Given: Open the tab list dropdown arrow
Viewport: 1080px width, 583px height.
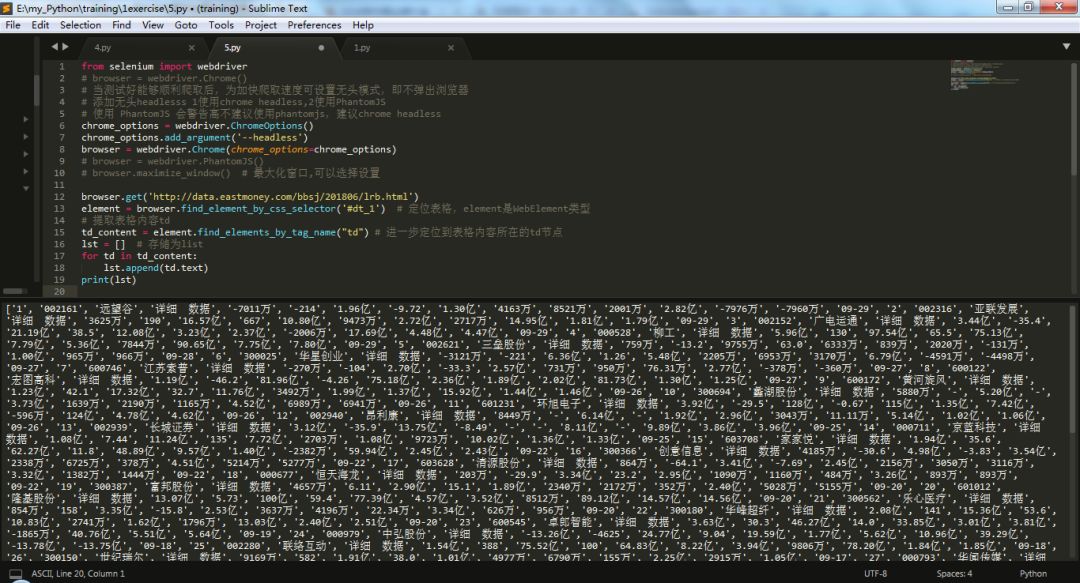Looking at the screenshot, I should tap(1066, 47).
